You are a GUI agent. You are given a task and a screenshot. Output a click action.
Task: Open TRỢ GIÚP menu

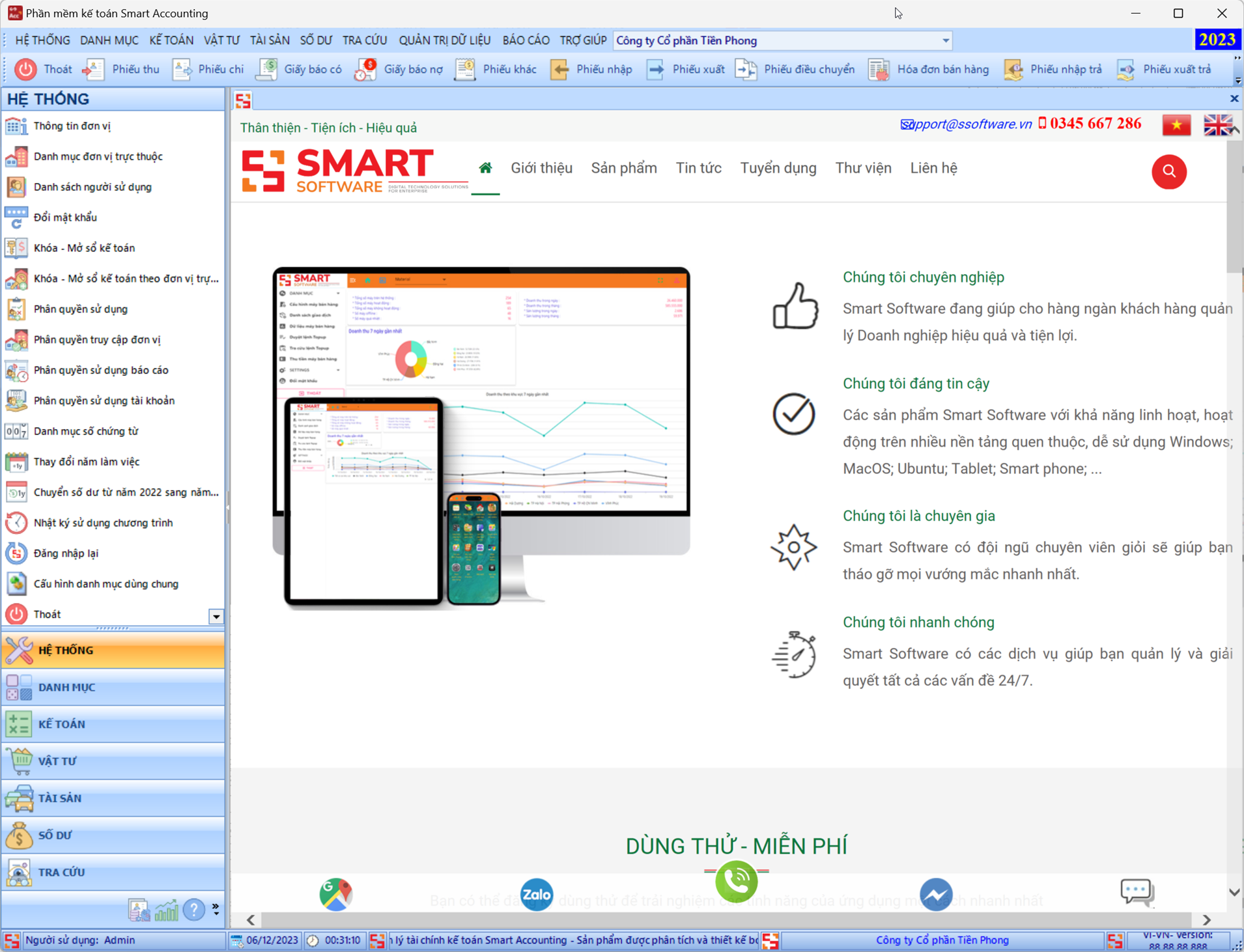point(584,40)
